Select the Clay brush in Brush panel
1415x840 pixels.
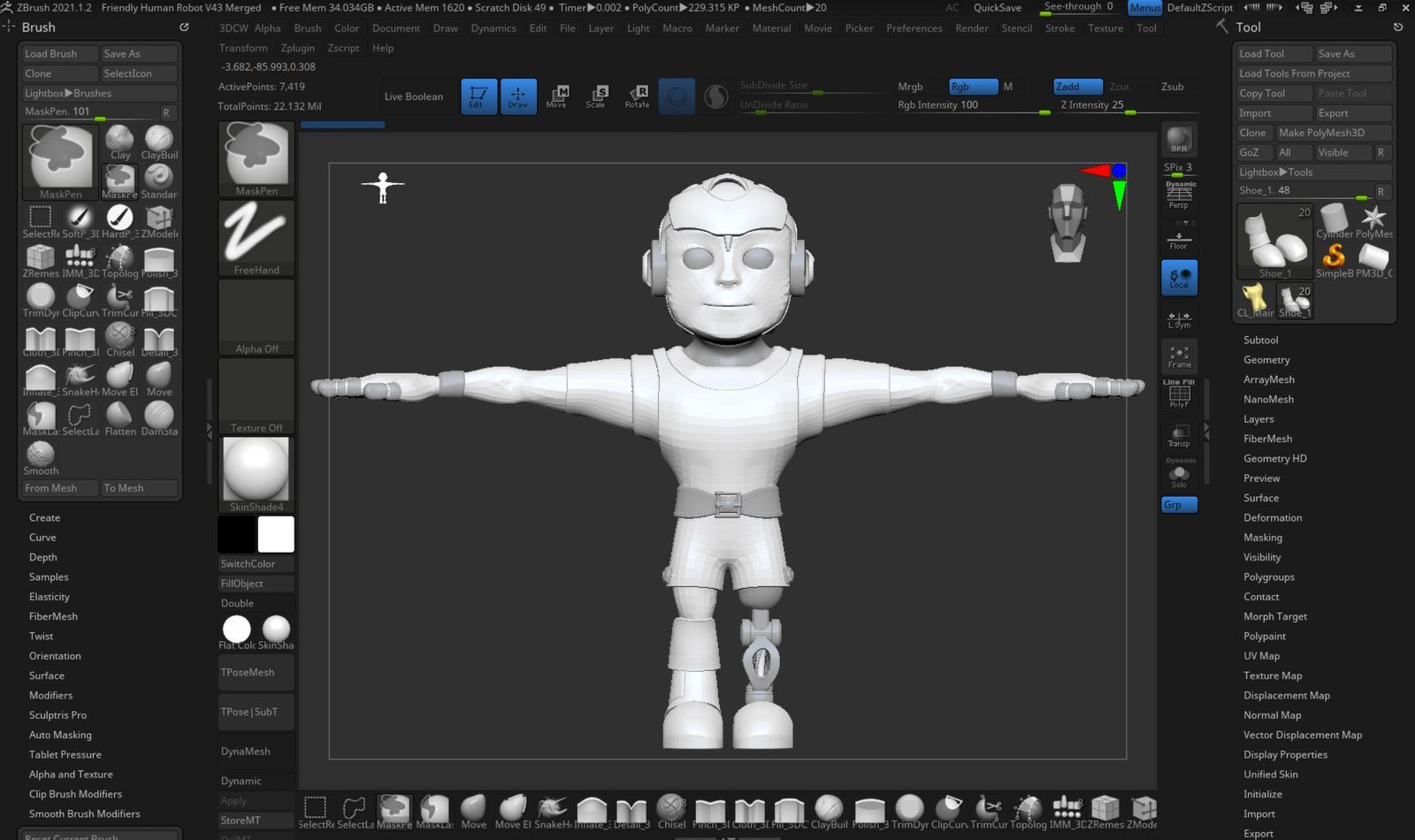coord(120,141)
